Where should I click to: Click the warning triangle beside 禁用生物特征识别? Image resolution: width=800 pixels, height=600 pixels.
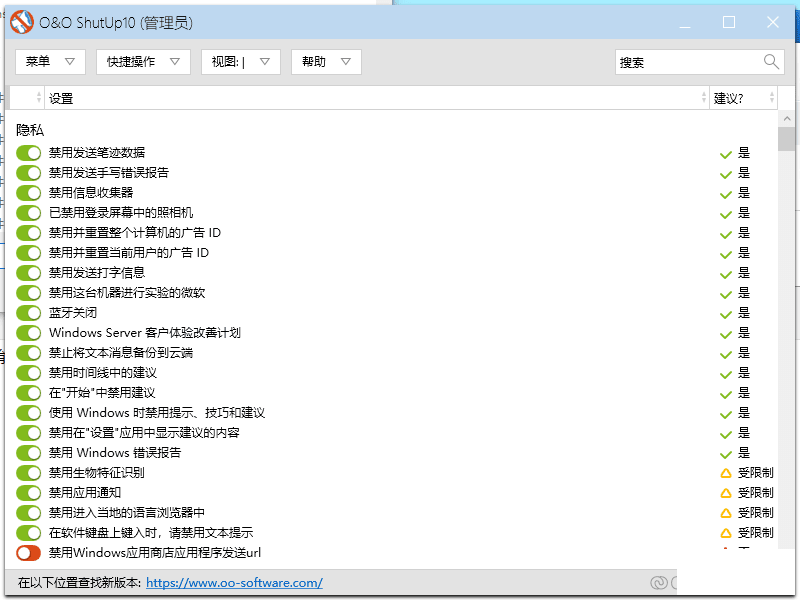(x=726, y=473)
